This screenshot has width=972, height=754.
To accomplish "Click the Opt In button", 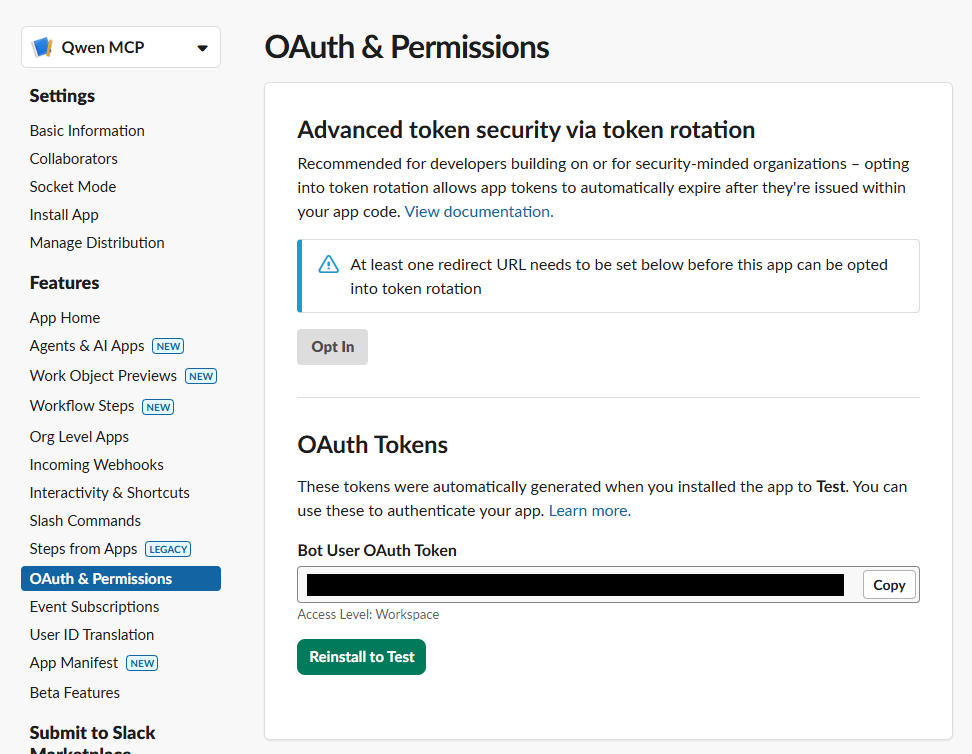I will pos(333,347).
